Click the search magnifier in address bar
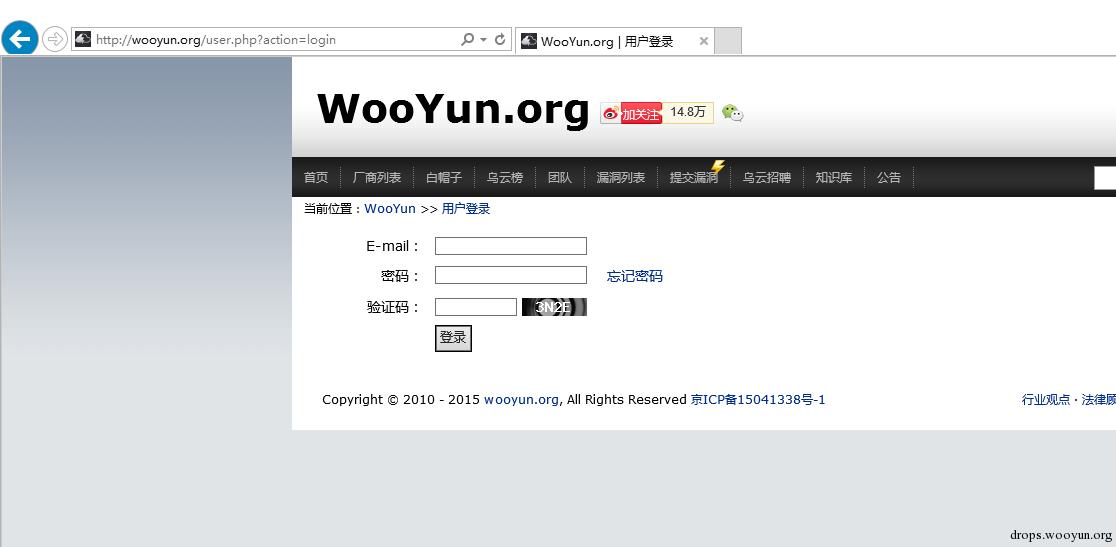 tap(467, 39)
